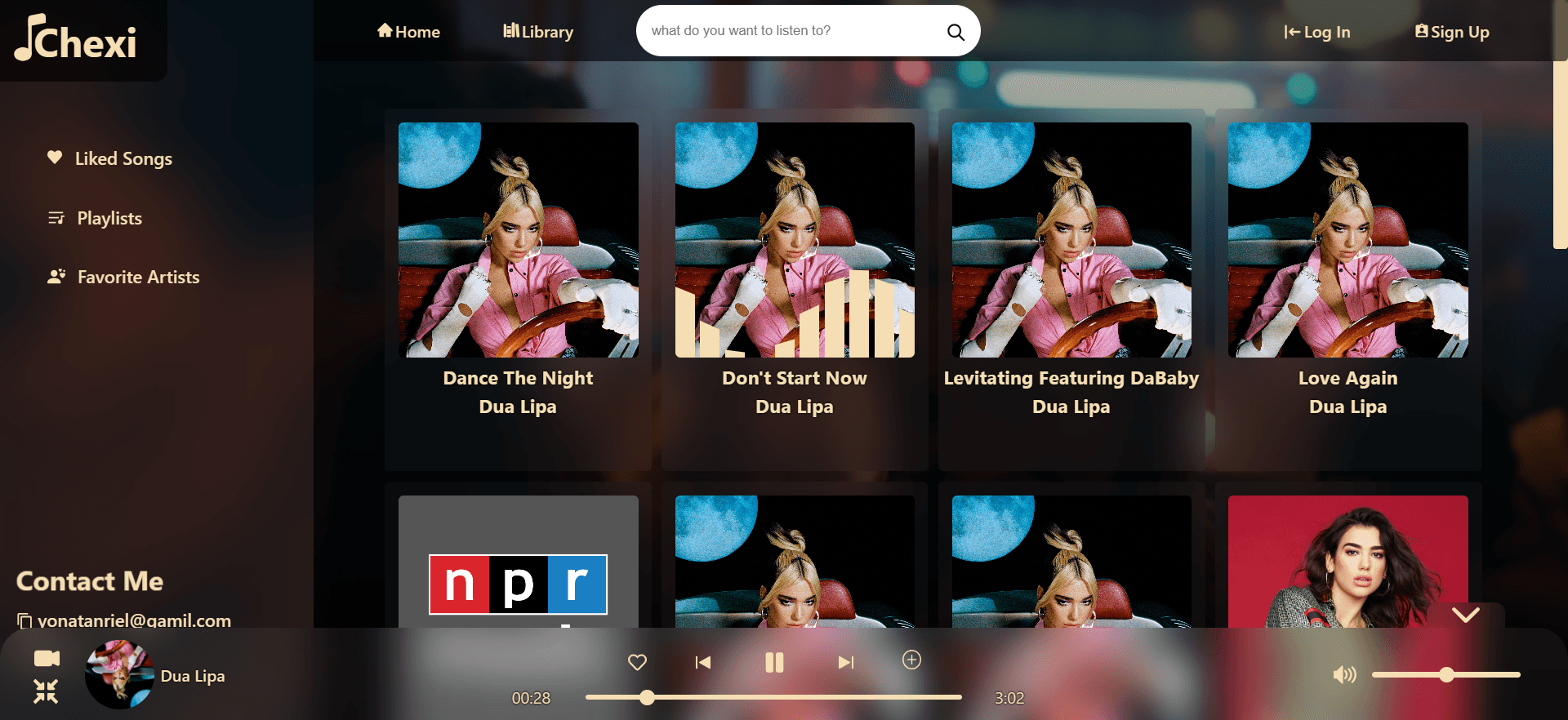Open the Library page
Viewport: 1568px width, 720px height.
538,32
